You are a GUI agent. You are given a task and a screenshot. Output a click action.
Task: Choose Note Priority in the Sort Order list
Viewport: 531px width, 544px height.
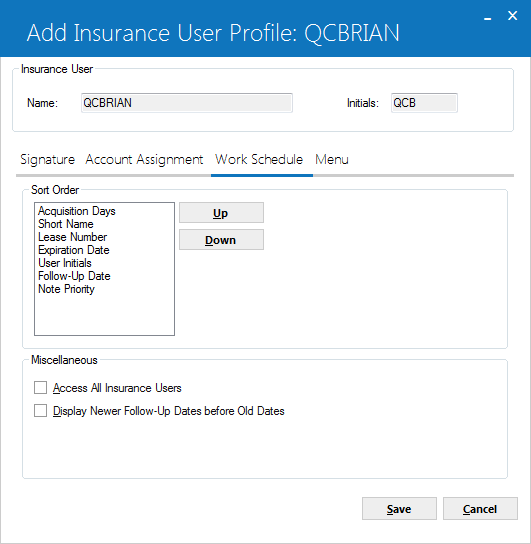(x=66, y=289)
